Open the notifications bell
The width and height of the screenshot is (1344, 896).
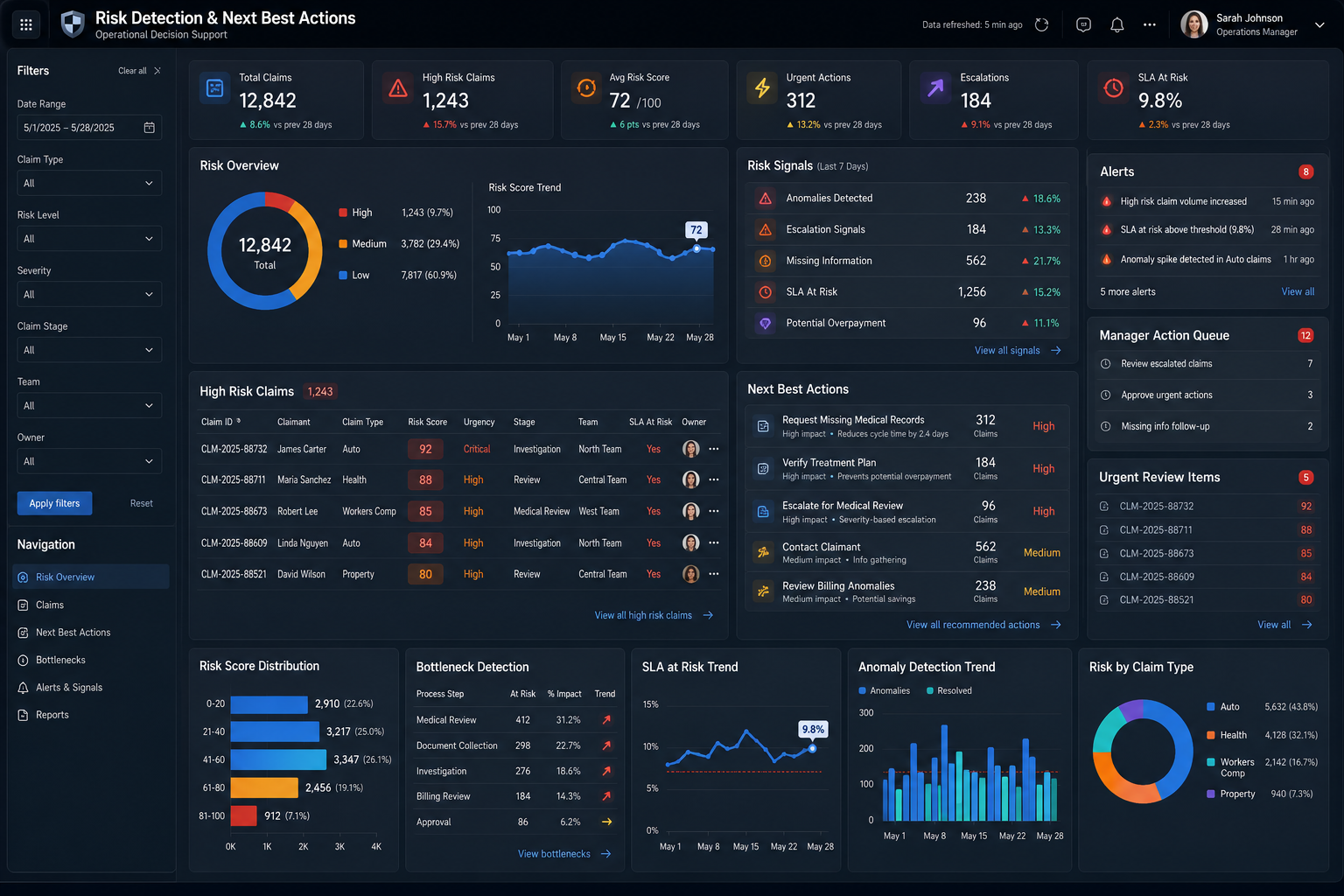tap(1116, 24)
